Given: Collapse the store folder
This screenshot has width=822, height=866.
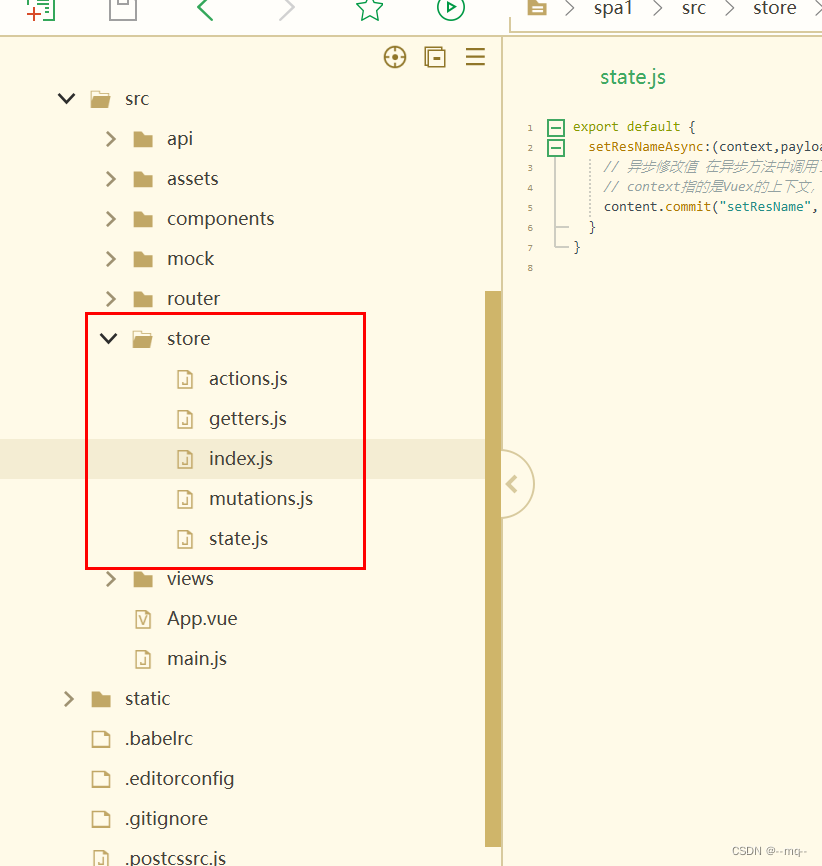Looking at the screenshot, I should (x=109, y=338).
